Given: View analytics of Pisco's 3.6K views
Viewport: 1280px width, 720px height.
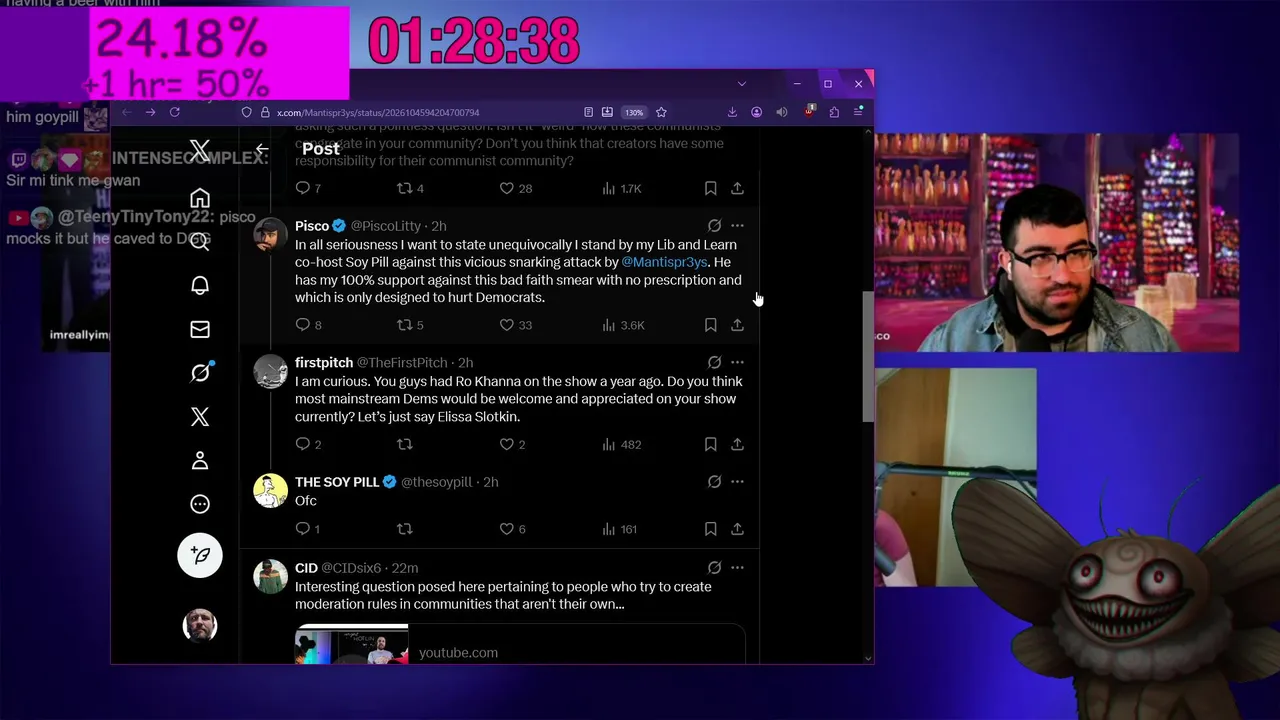Looking at the screenshot, I should click(x=623, y=325).
